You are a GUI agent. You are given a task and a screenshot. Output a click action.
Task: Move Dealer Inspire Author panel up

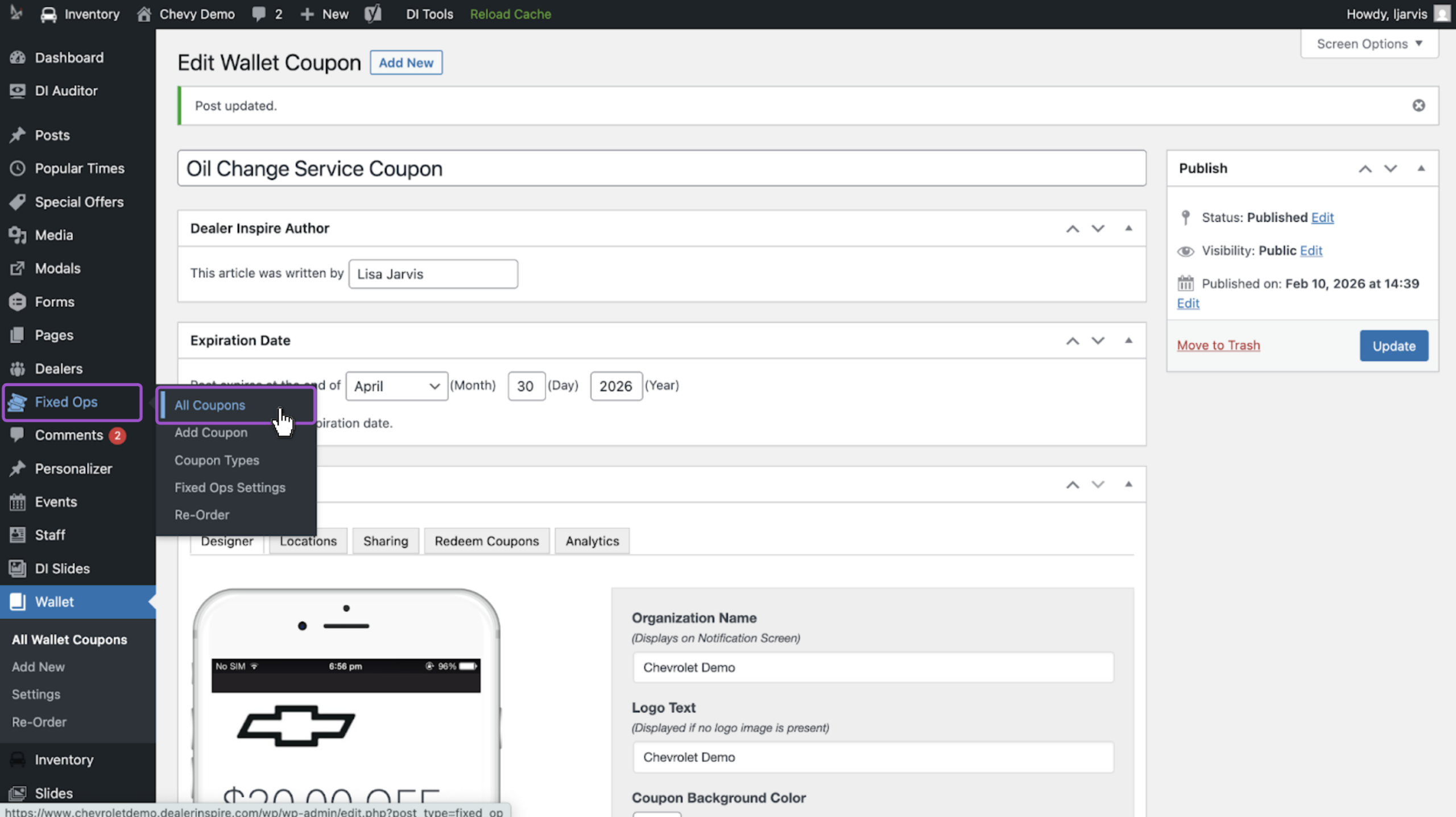pyautogui.click(x=1072, y=229)
